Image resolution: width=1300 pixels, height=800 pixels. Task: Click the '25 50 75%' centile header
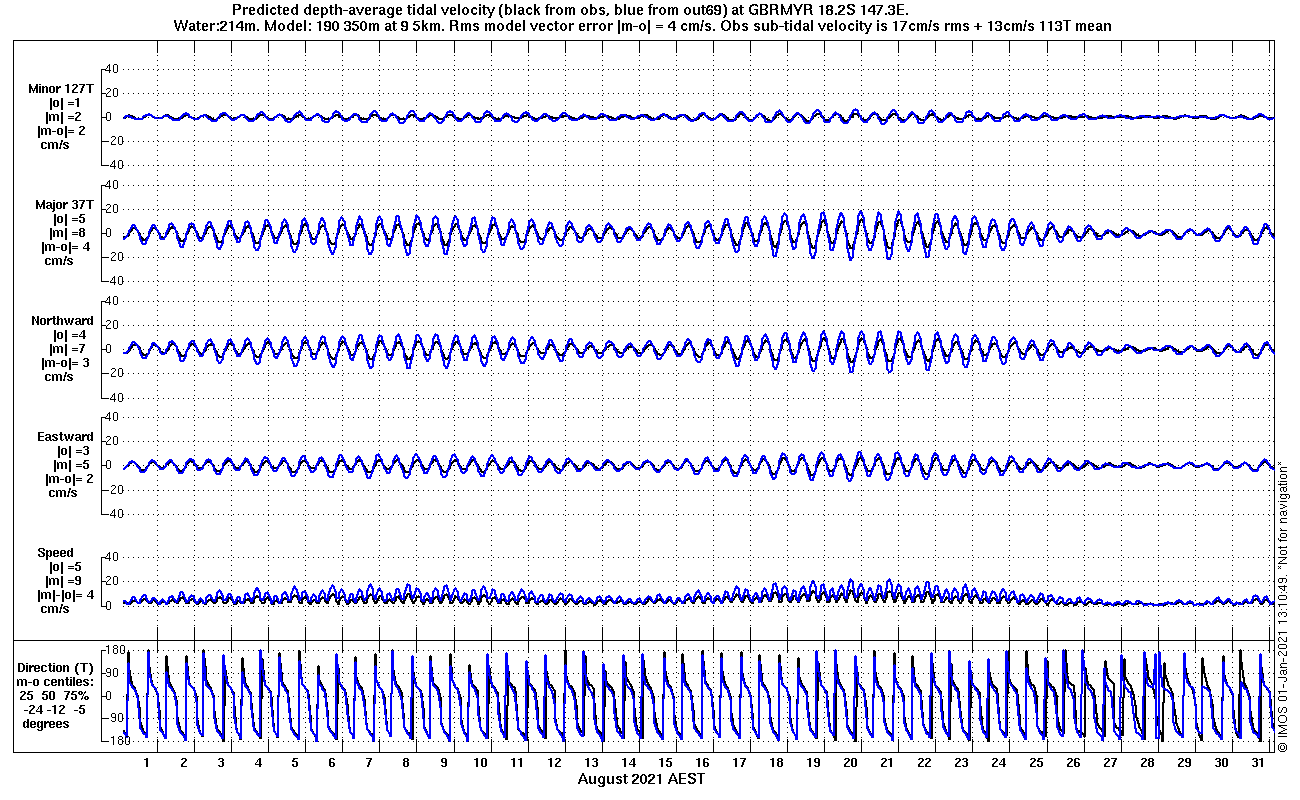pos(56,696)
